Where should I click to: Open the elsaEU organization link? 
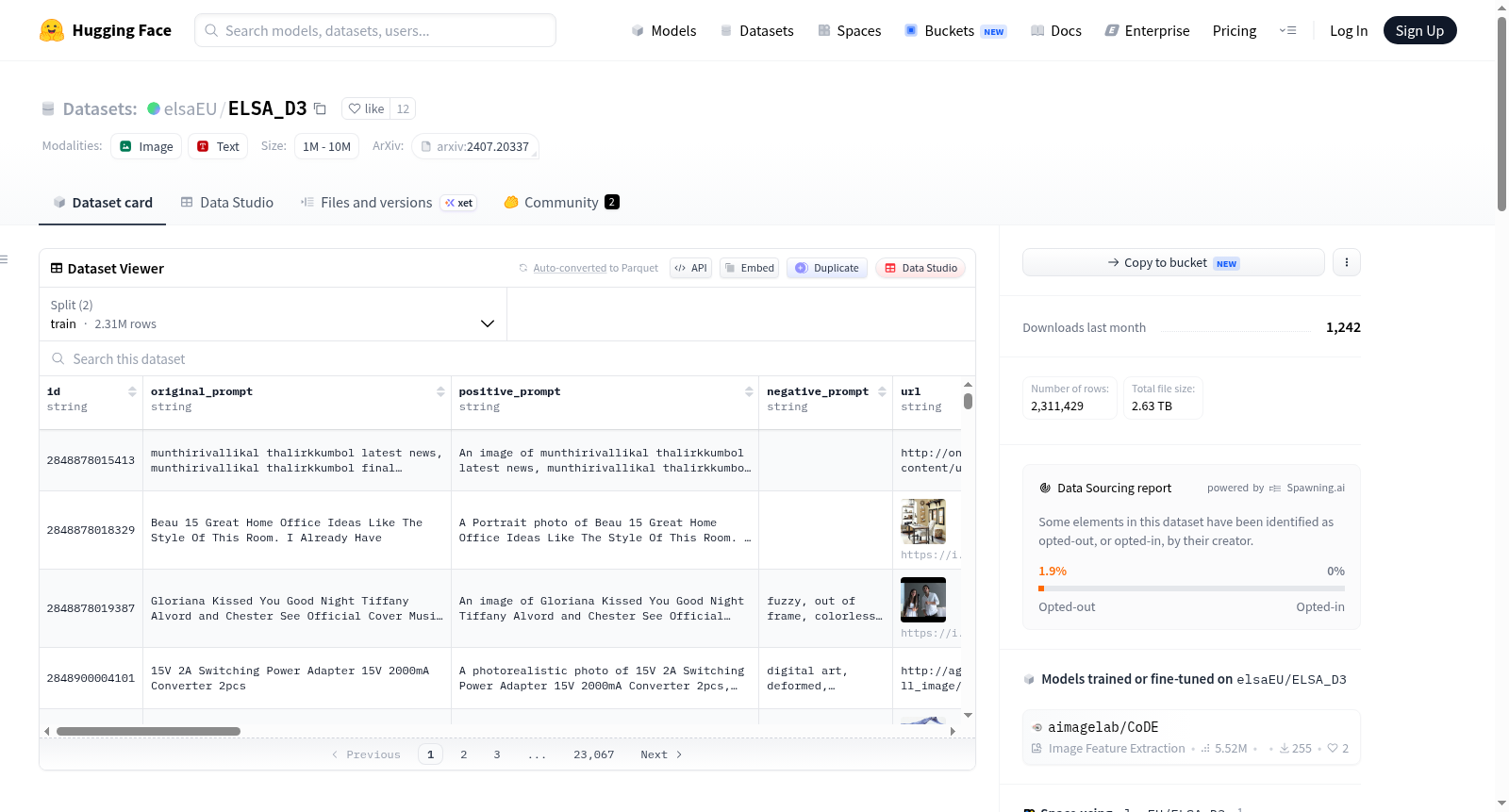point(191,108)
